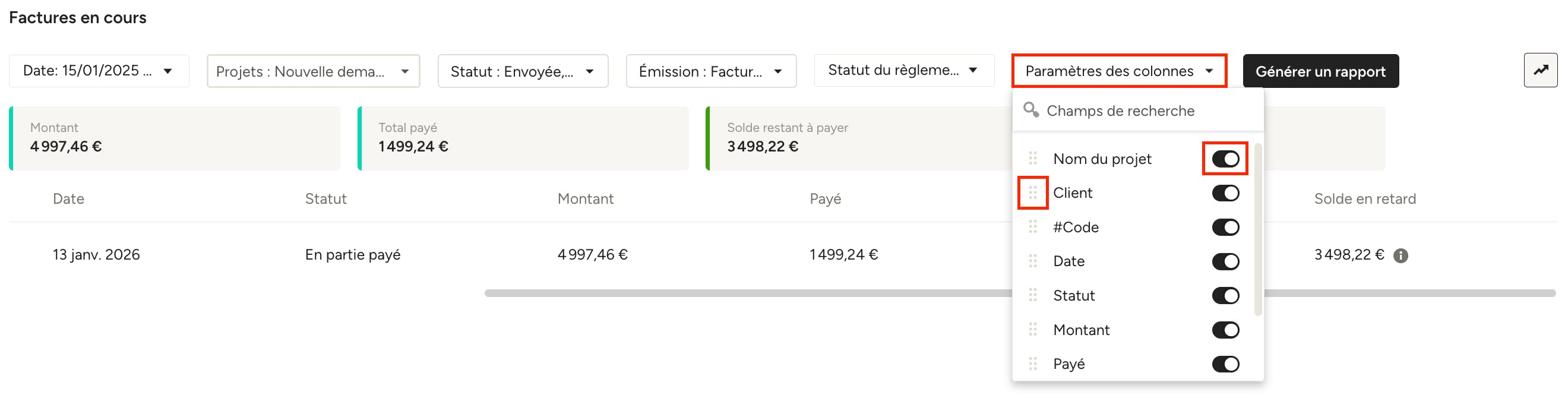Click the trend chart icon button

[1540, 71]
